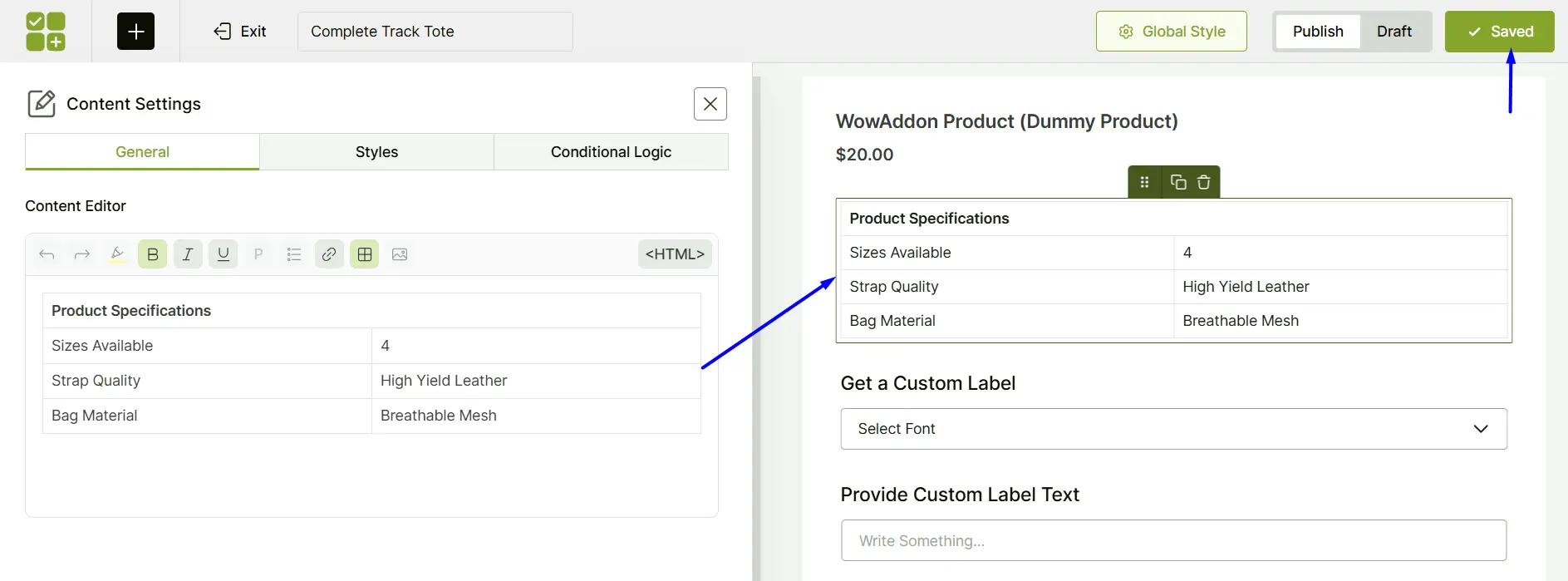Click the green WowAddon logo icon
This screenshot has height=581, width=1568.
tap(46, 32)
